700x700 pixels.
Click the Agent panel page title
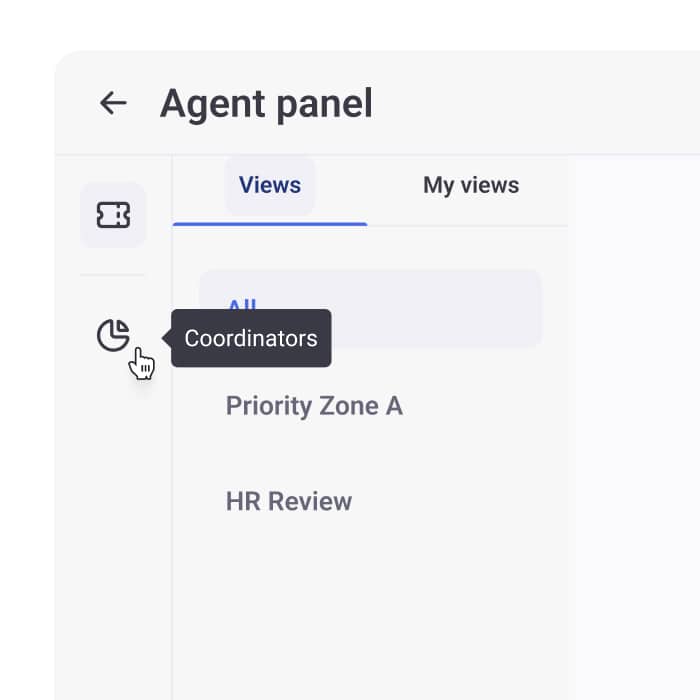pos(266,103)
